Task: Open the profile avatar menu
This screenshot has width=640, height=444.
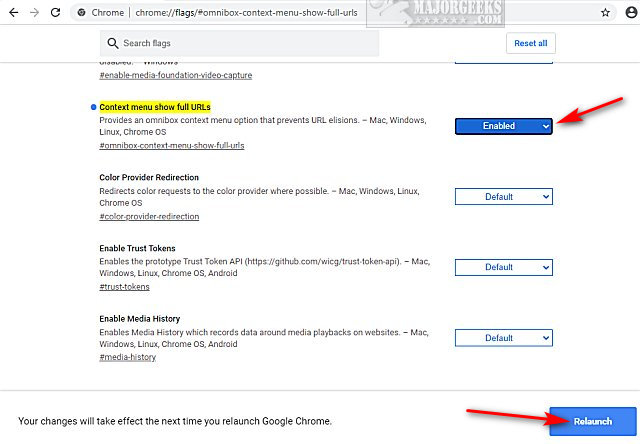Action: (x=631, y=13)
